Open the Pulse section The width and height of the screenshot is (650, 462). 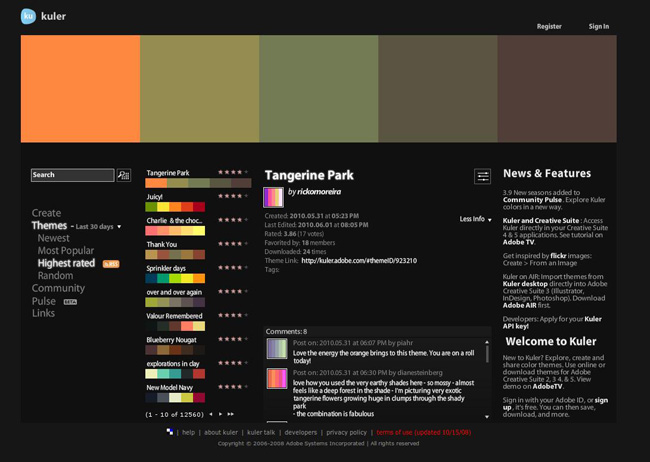click(44, 301)
